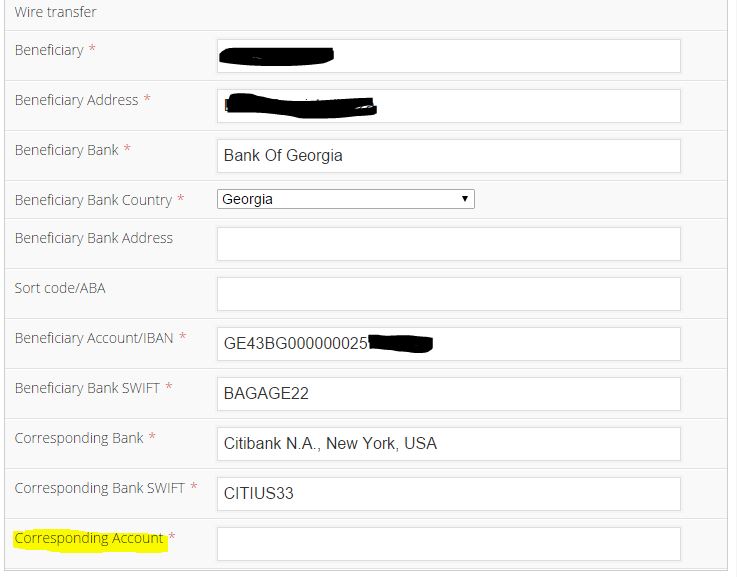Click the Beneficiary name input field
Screen dimensions: 737x577
tap(448, 56)
